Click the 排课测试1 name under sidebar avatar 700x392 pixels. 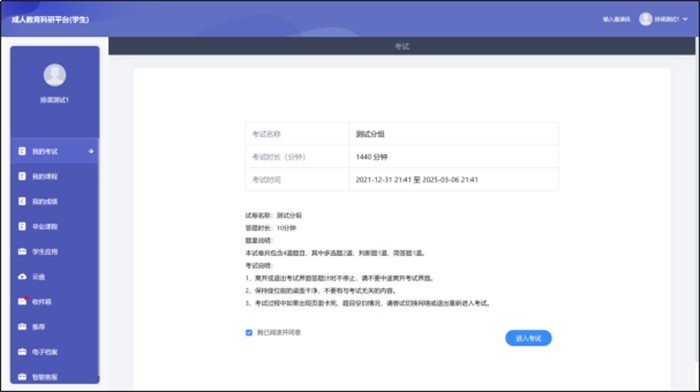coord(54,100)
